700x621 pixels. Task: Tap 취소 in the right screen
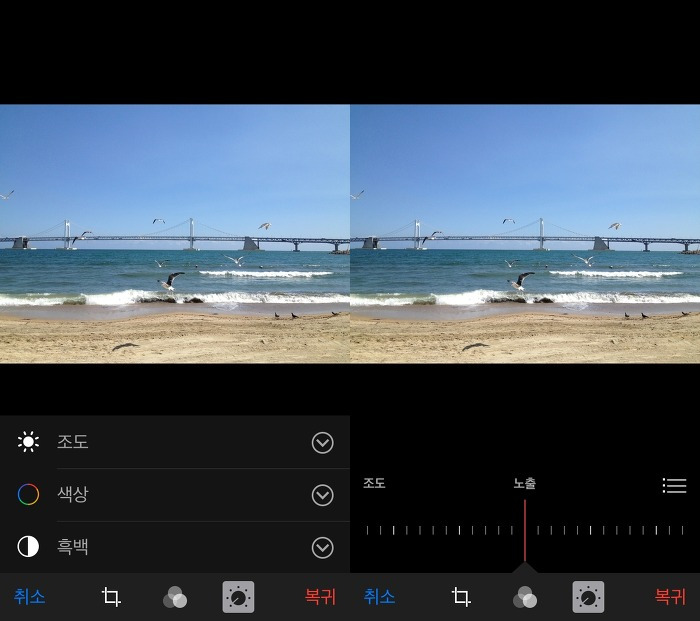pos(379,596)
